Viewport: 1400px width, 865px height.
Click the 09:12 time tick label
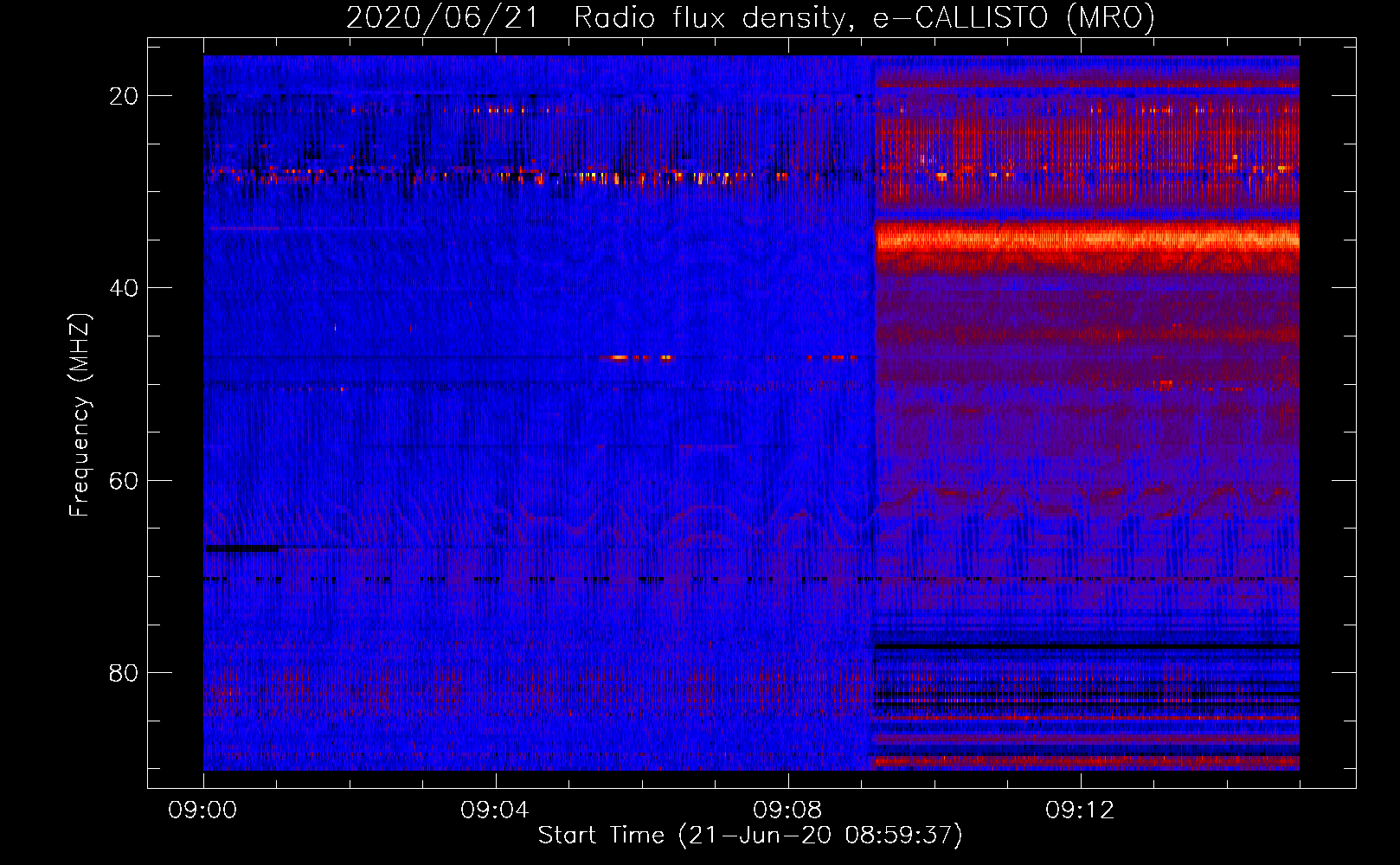(x=1080, y=811)
